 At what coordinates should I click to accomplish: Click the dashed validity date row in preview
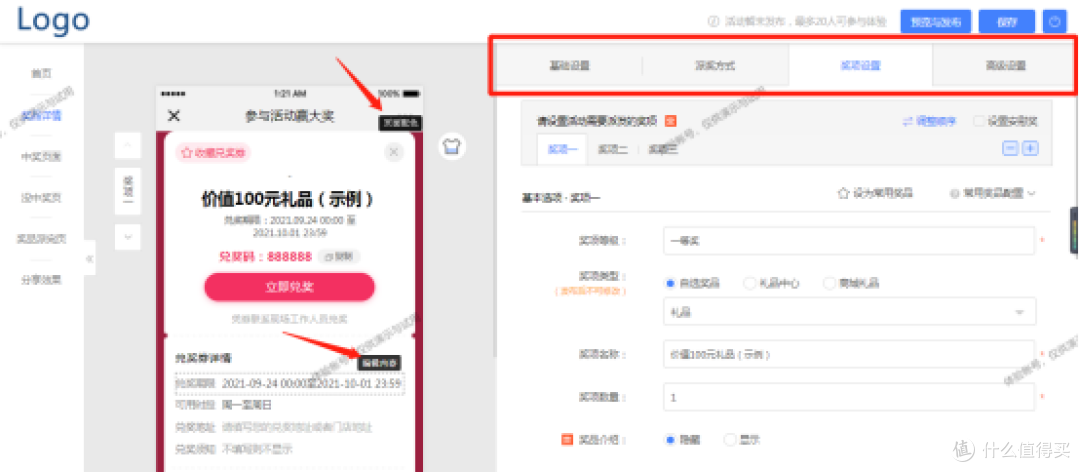(289, 384)
